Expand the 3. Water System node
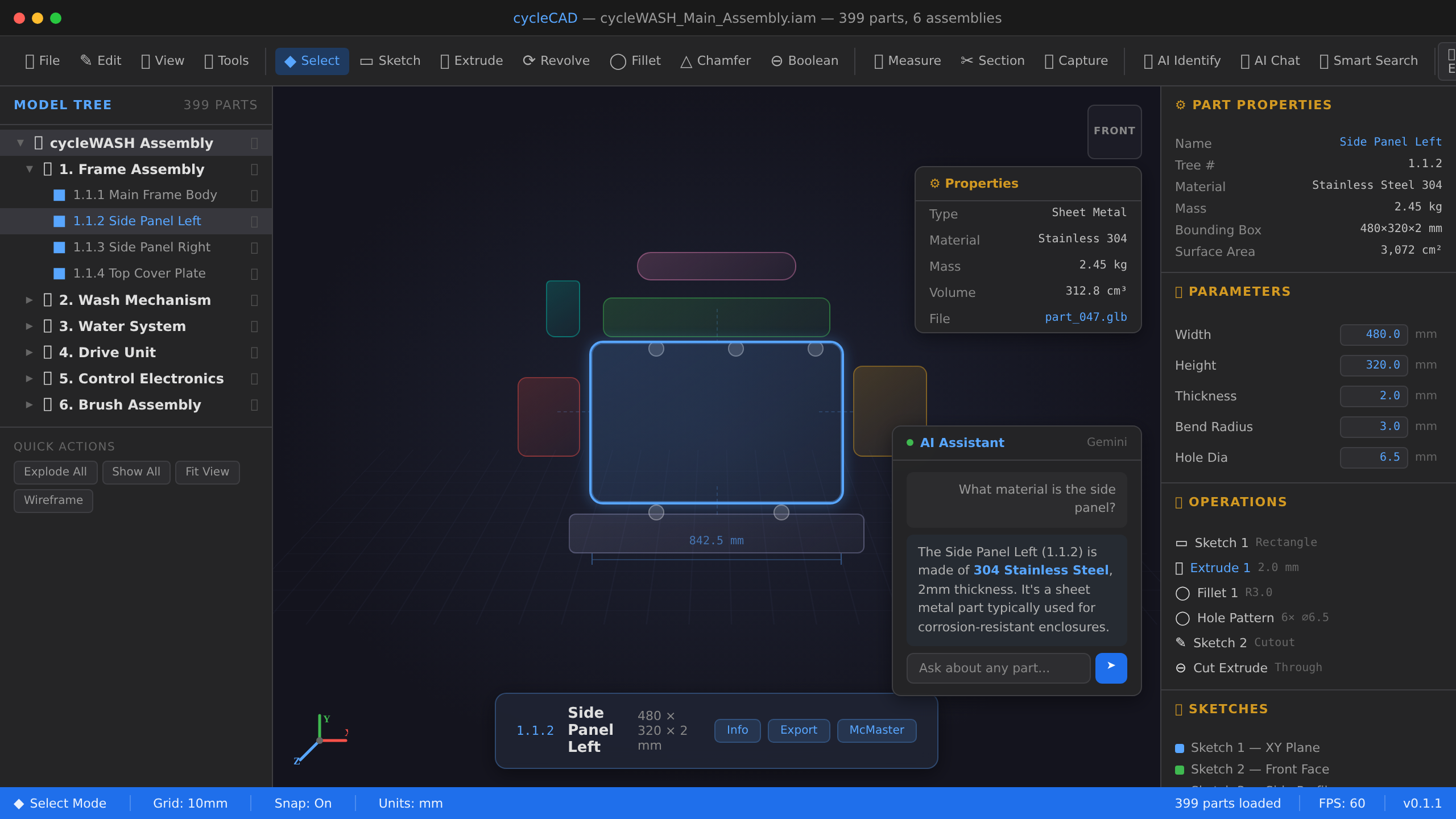The height and width of the screenshot is (819, 1456). tap(30, 326)
